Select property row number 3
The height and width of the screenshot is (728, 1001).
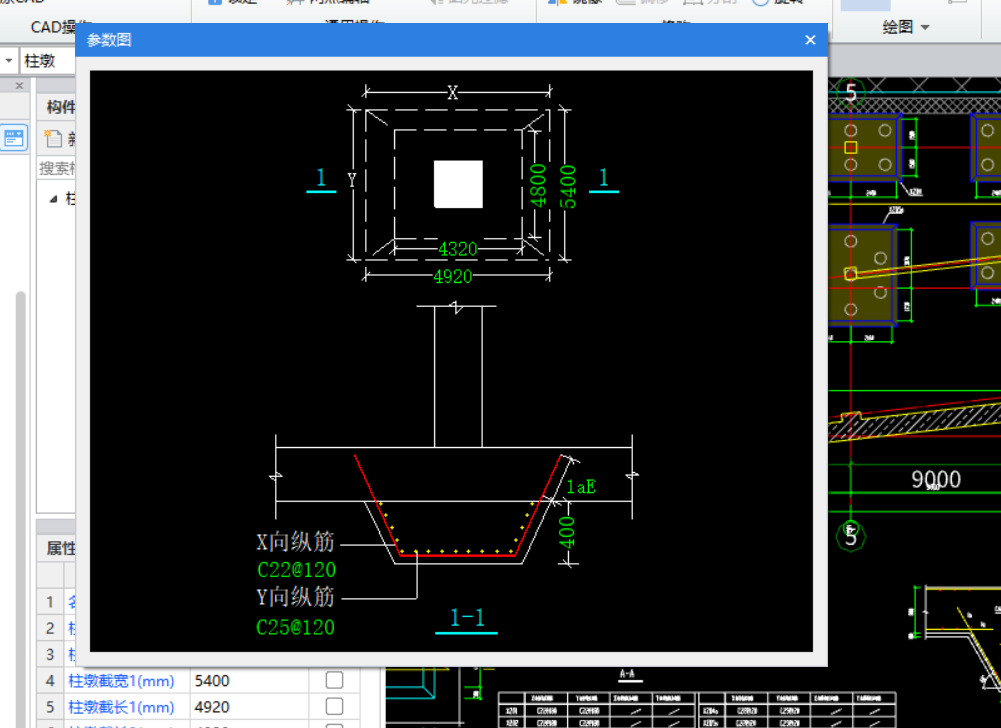pyautogui.click(x=50, y=655)
